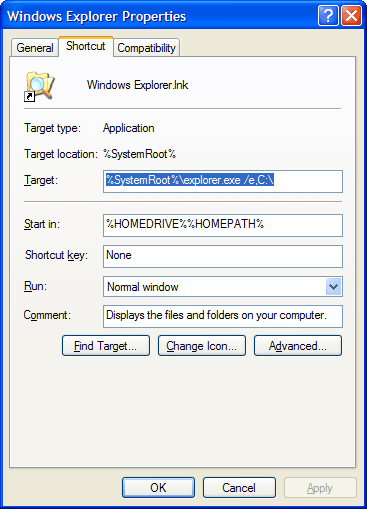Image resolution: width=367 pixels, height=509 pixels.
Task: Click the 'Windows Explorer Properties' title bar text
Action: click(x=96, y=16)
